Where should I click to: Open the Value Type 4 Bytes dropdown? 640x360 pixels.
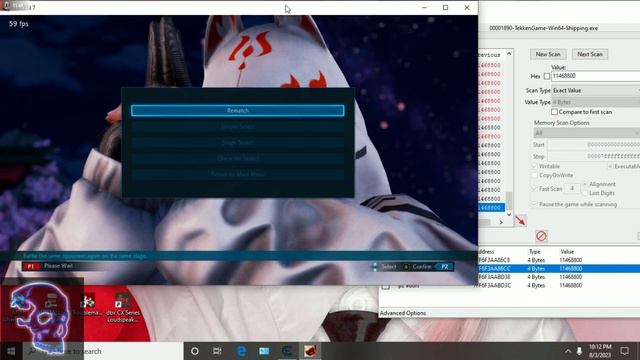pos(596,102)
